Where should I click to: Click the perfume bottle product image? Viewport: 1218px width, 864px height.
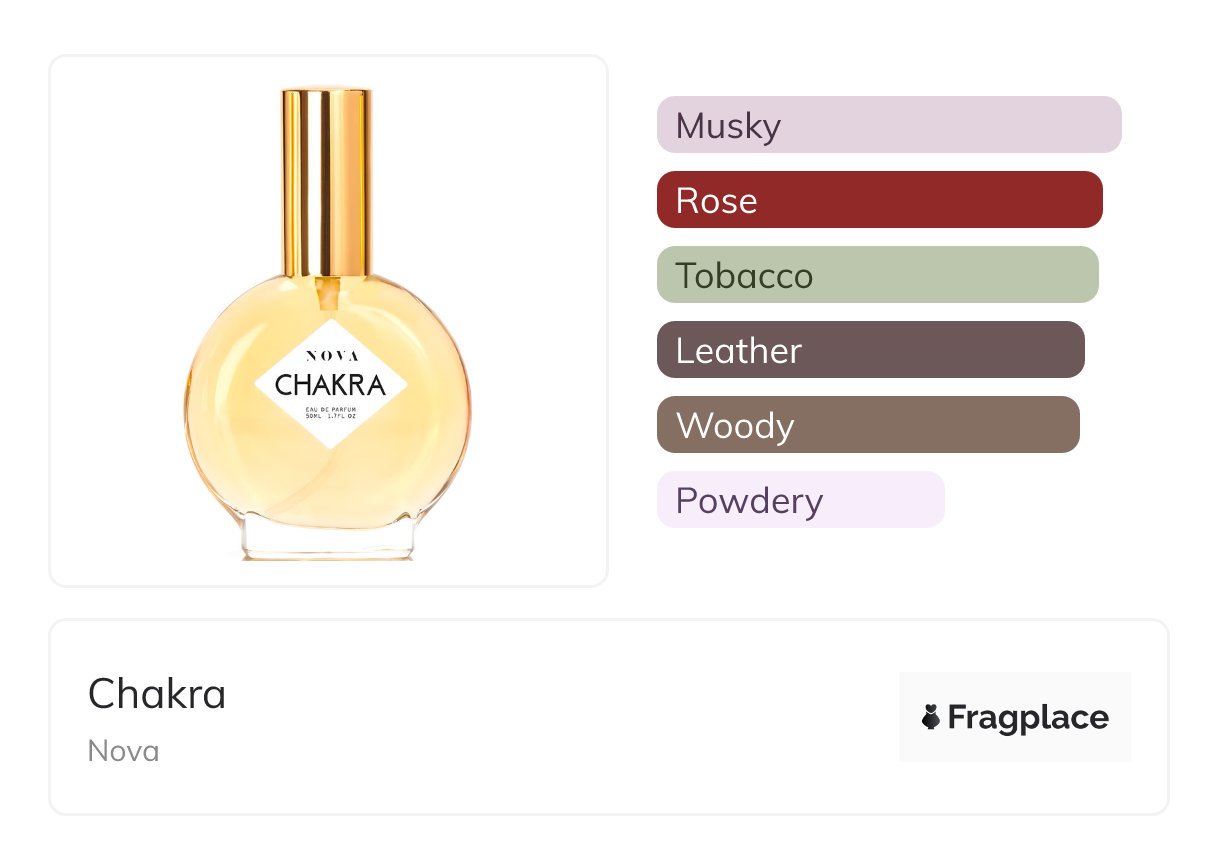(328, 321)
